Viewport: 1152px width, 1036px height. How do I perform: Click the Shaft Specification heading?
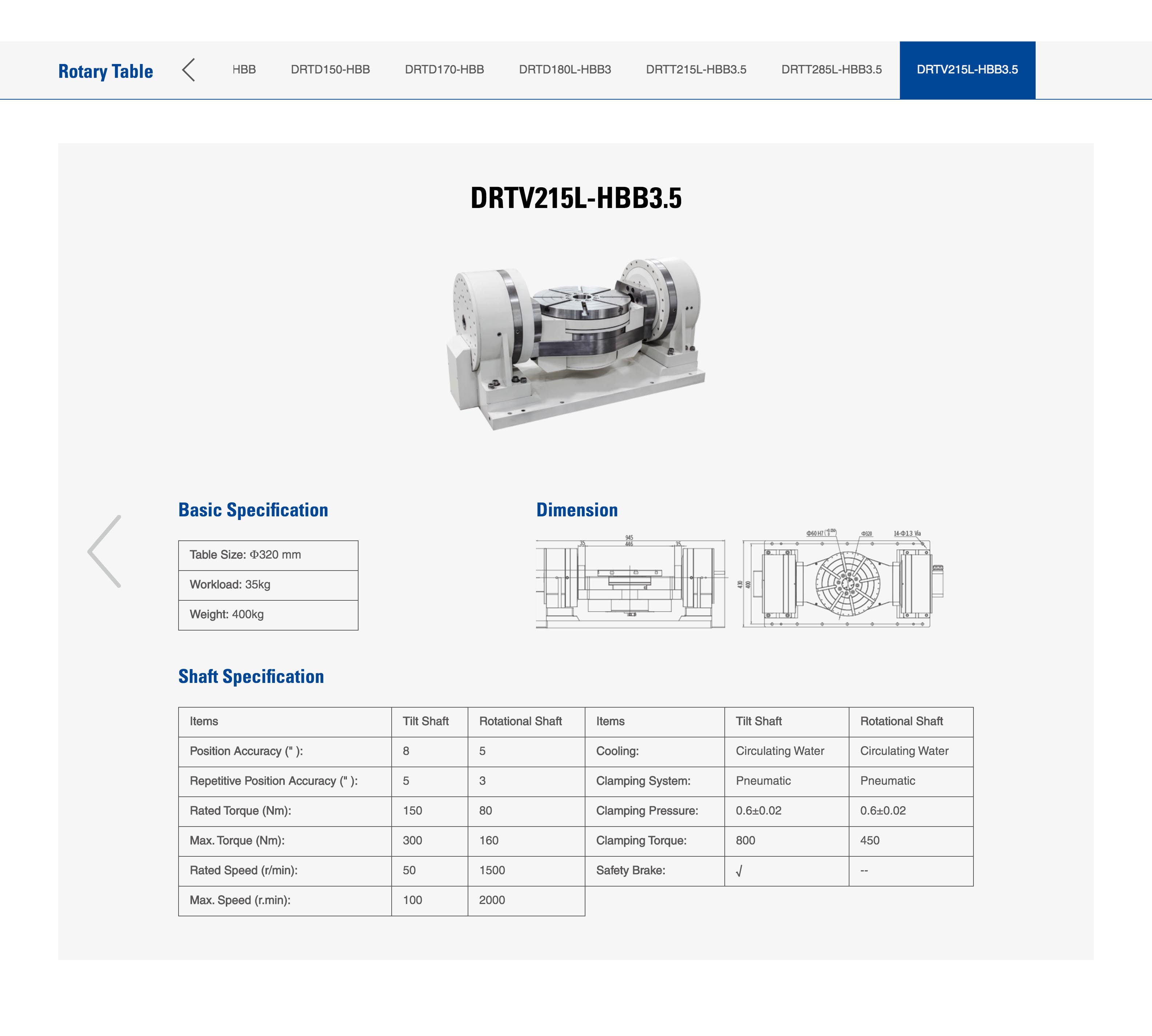251,676
